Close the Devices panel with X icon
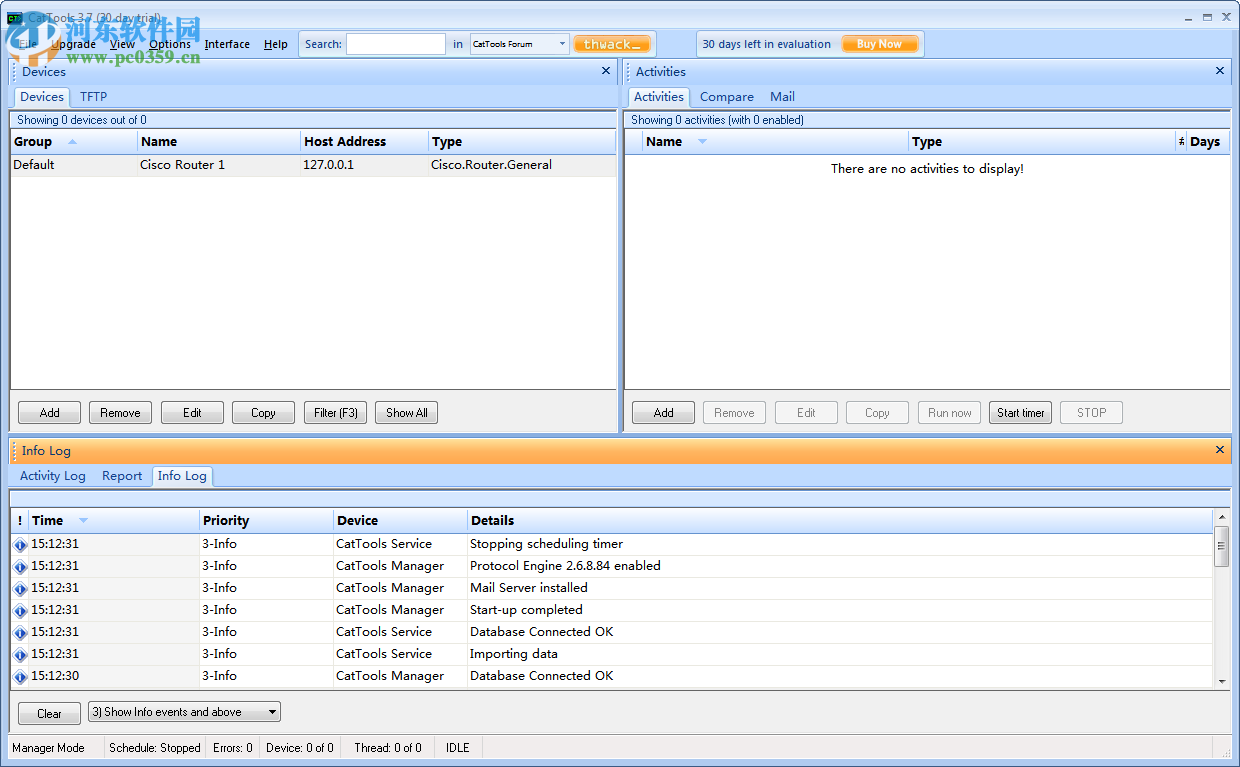This screenshot has width=1240, height=767. tap(605, 71)
